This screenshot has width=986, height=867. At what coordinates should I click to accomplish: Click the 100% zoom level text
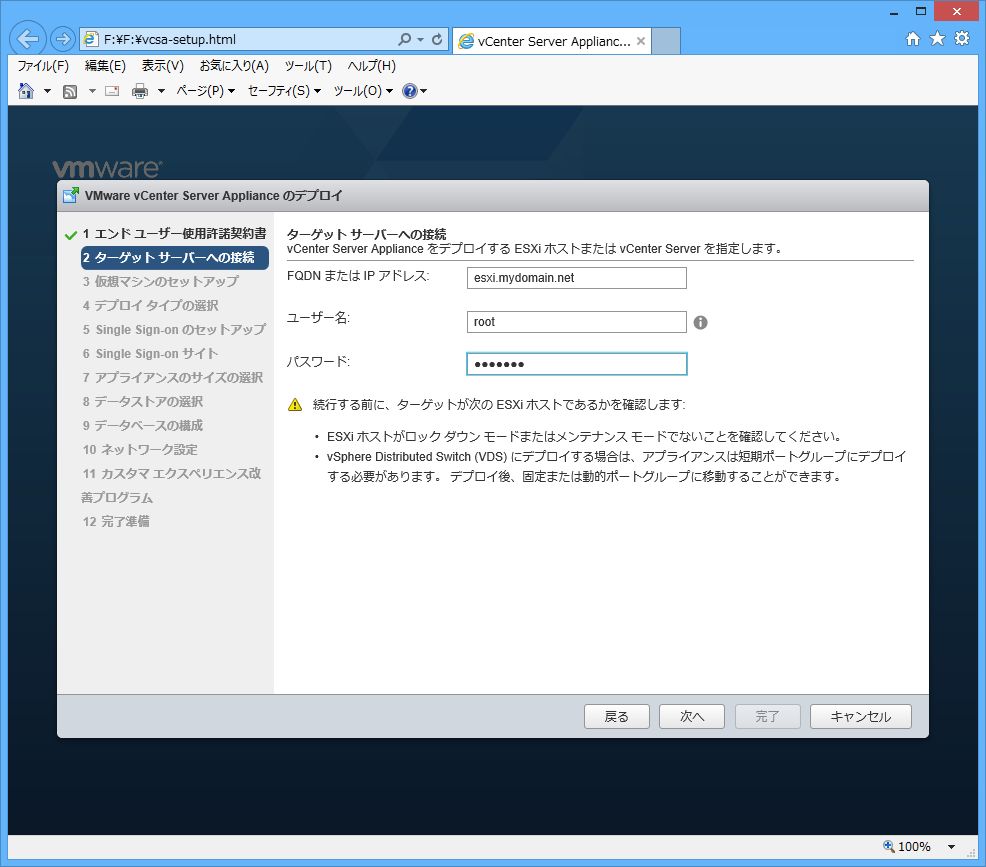point(914,846)
